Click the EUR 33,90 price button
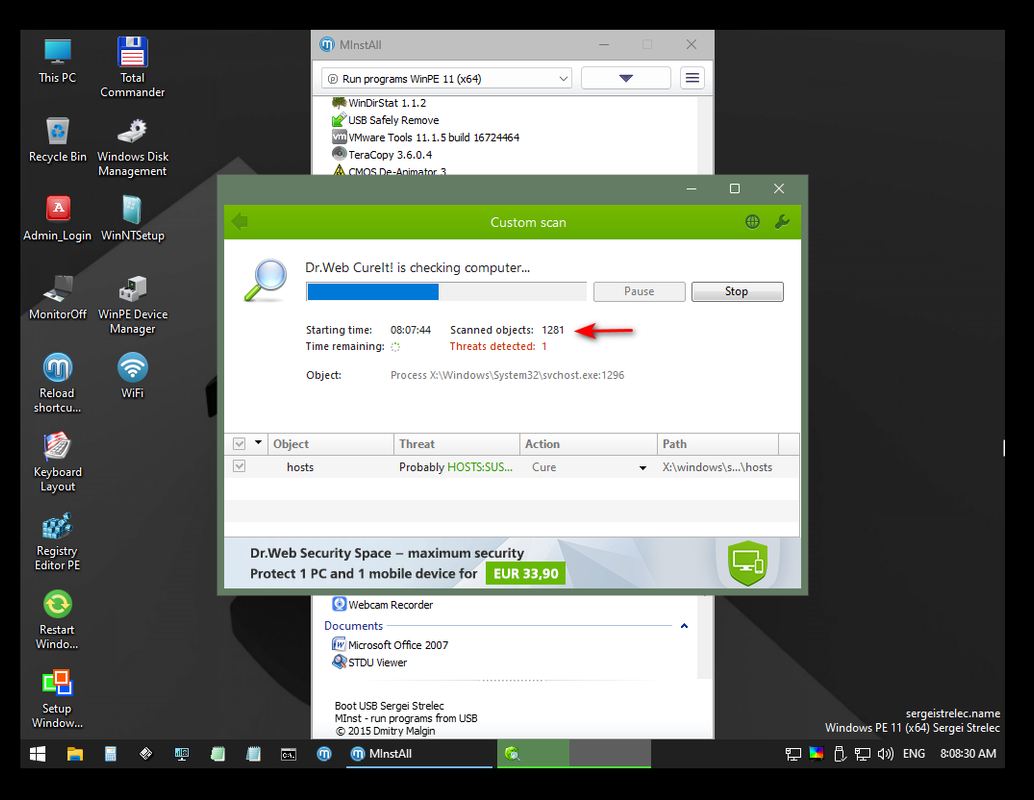Screen dimensions: 1034x800 [526, 574]
